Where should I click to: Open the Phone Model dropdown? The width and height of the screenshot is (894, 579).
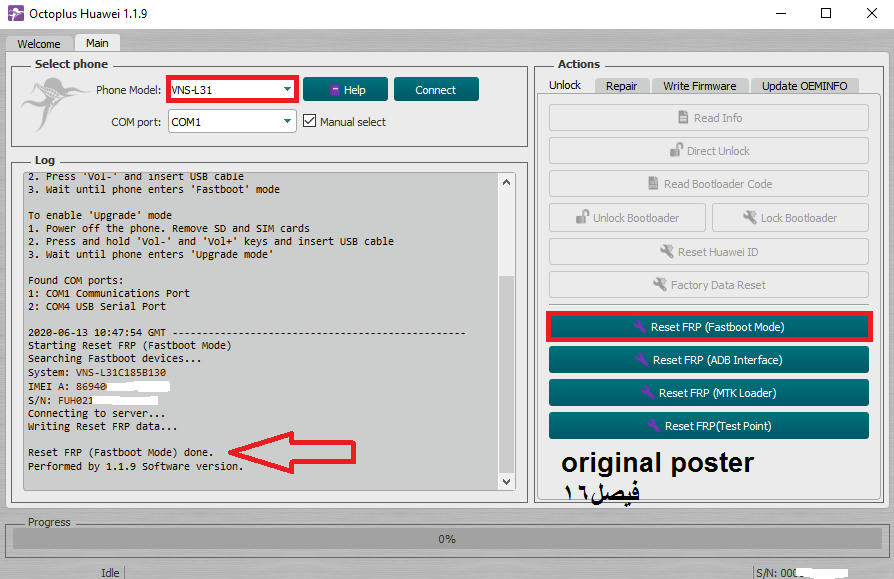pos(232,89)
